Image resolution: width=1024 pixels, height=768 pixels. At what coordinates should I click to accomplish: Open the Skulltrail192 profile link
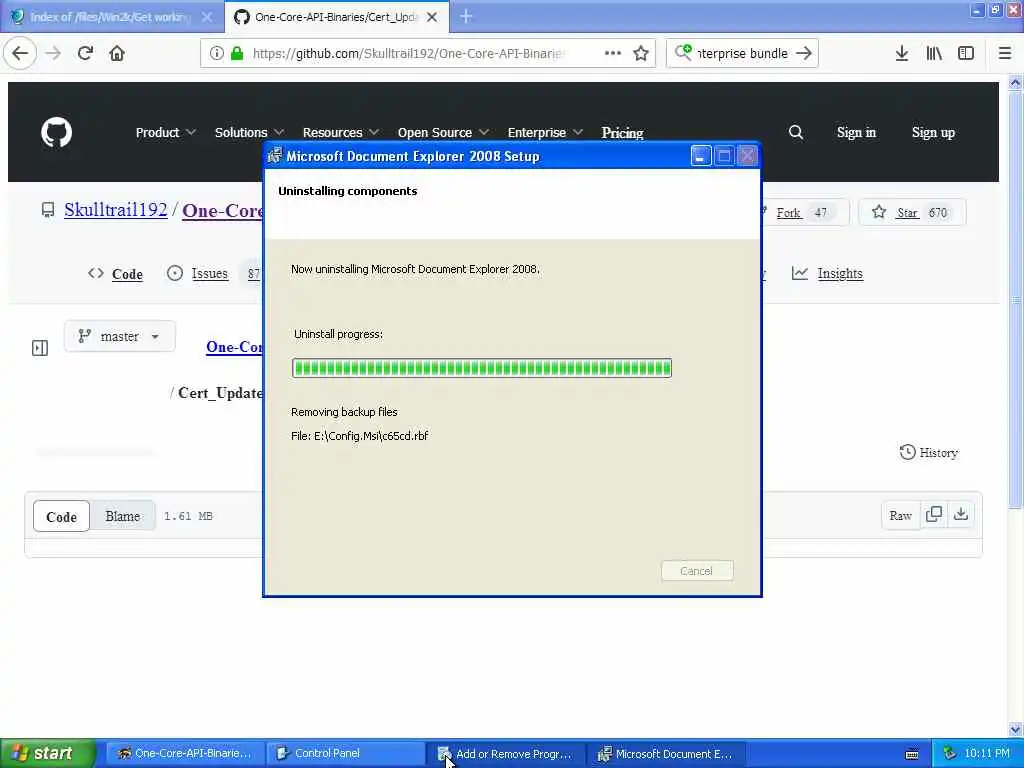pyautogui.click(x=116, y=210)
